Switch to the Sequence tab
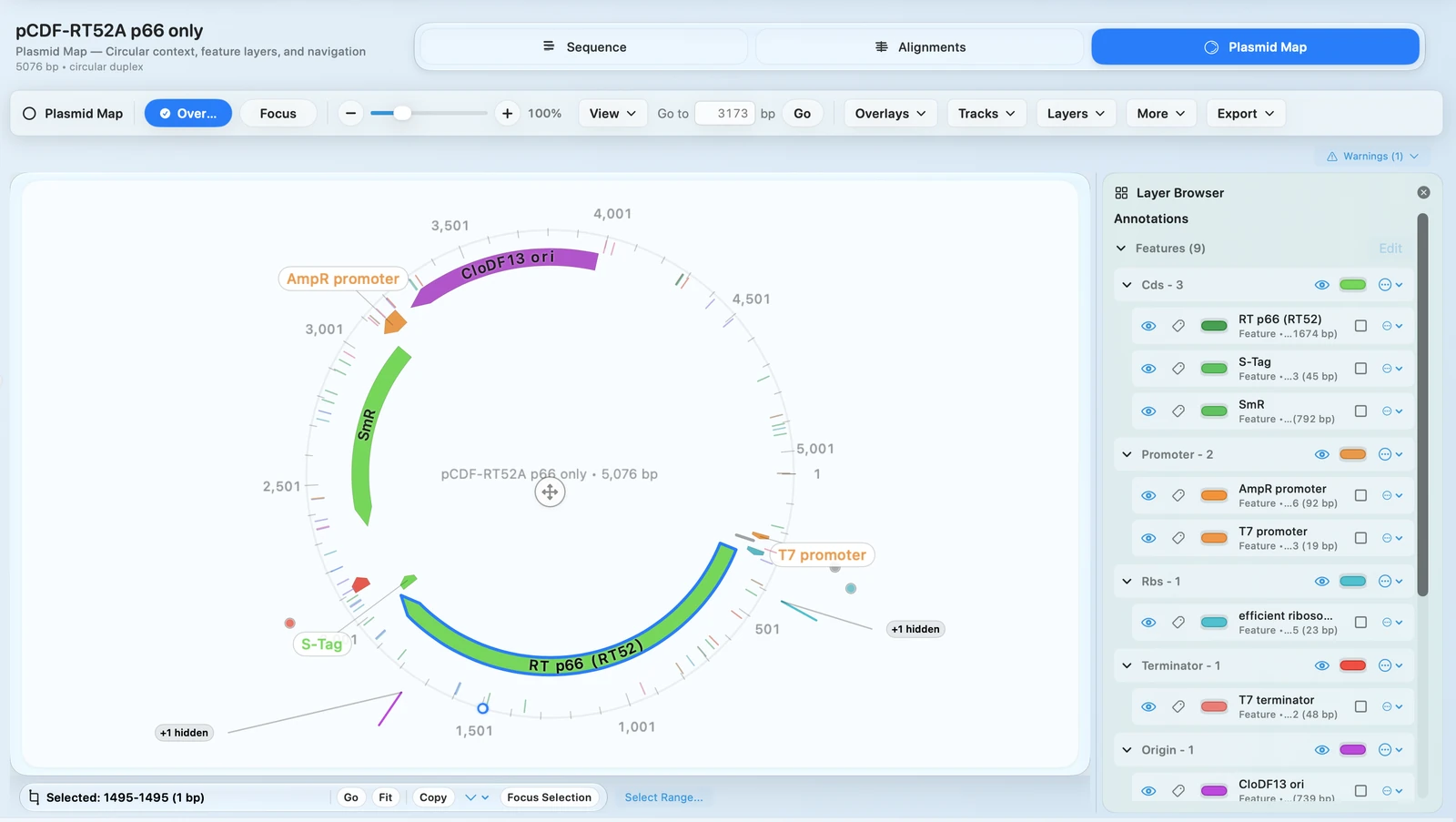The width and height of the screenshot is (1456, 822). coord(584,46)
